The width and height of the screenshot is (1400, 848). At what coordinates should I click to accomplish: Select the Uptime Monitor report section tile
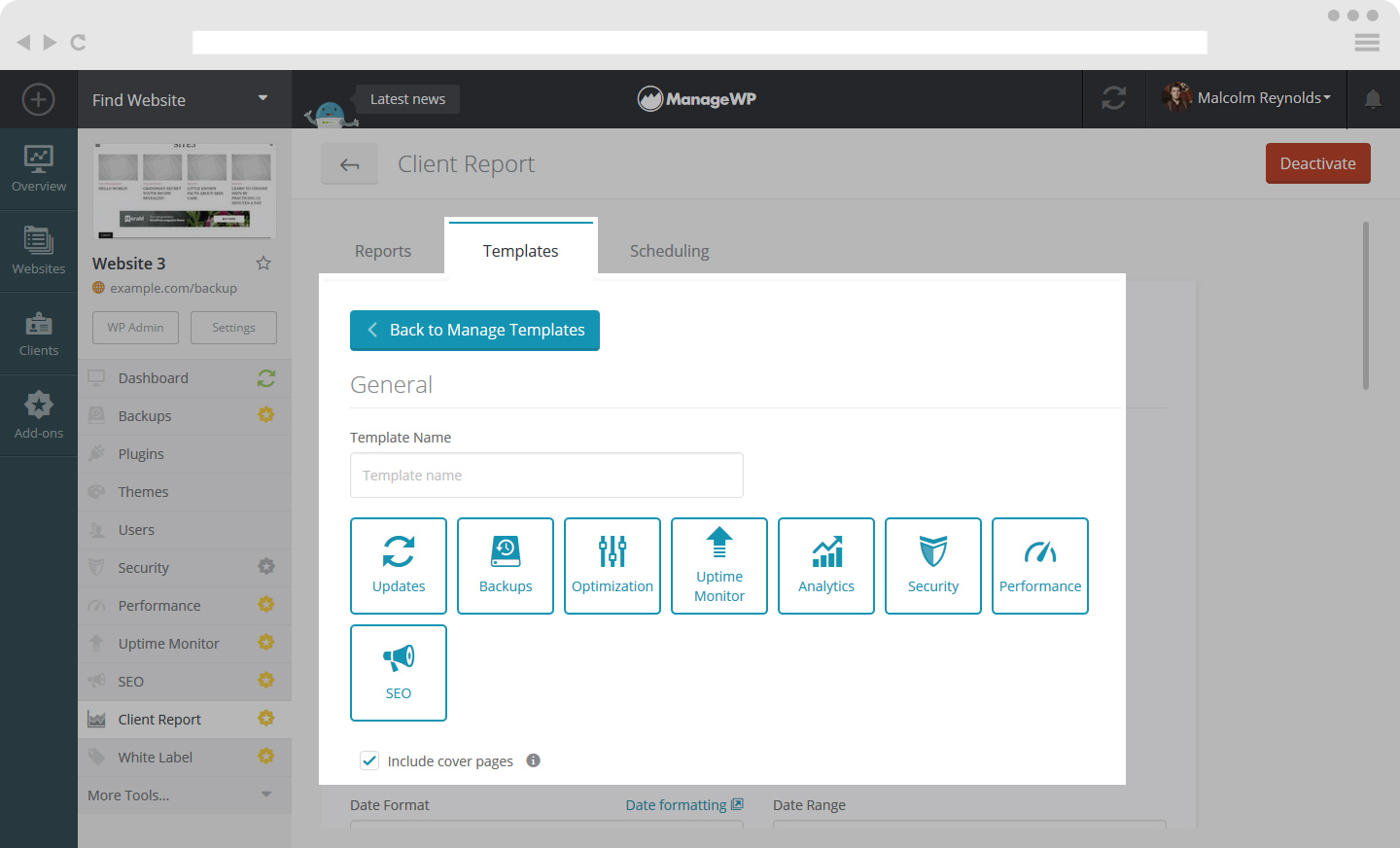(x=719, y=566)
